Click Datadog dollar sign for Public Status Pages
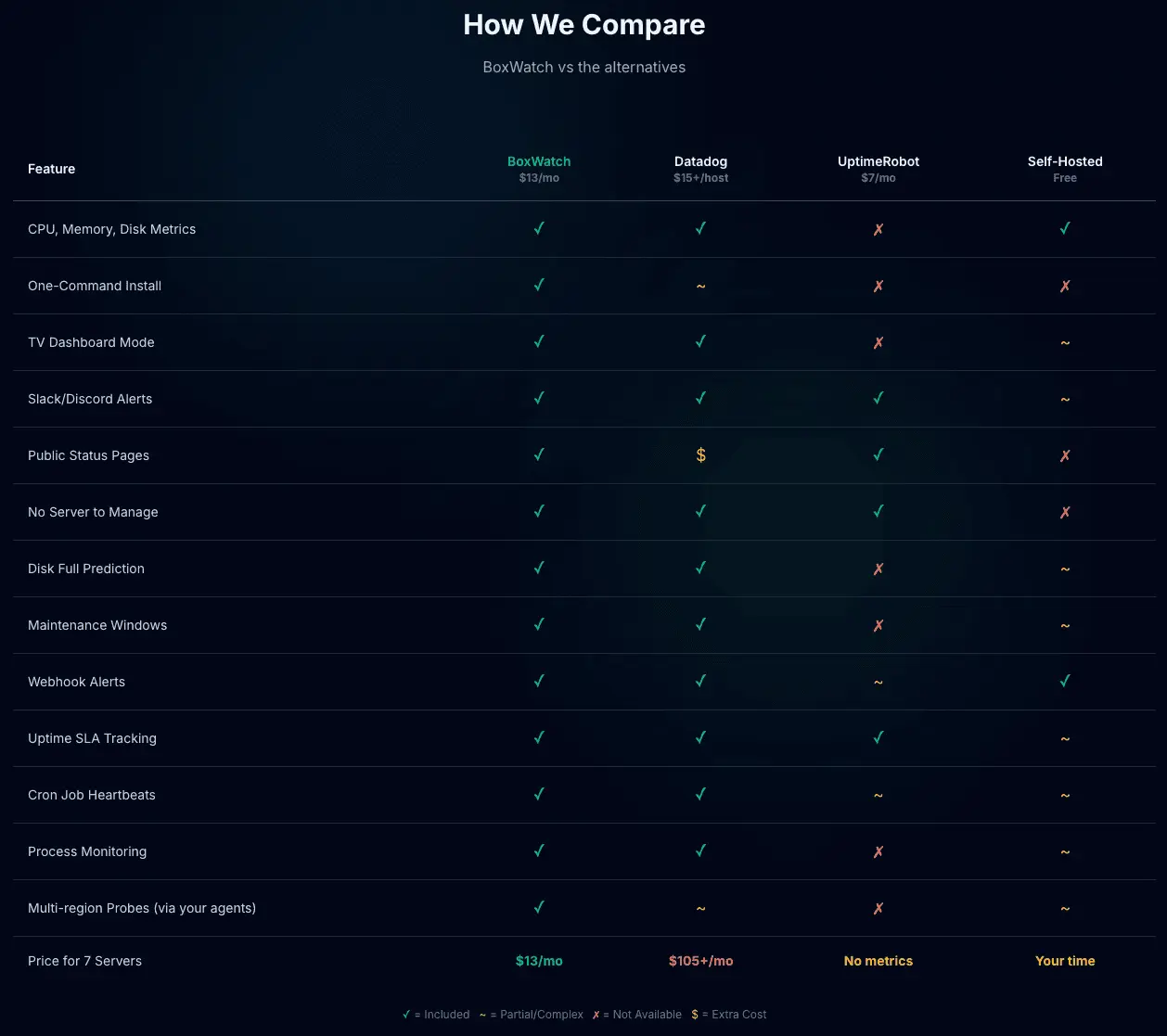The image size is (1167, 1036). click(x=700, y=454)
